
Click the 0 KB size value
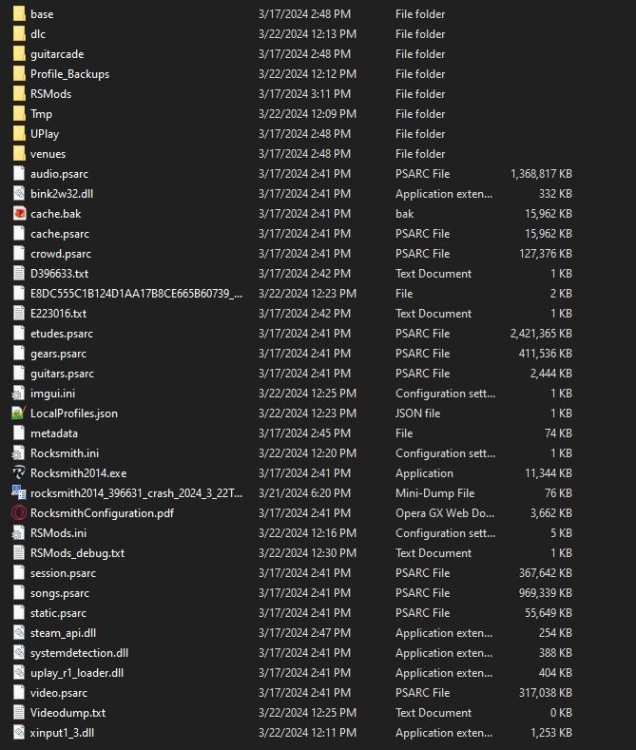click(x=561, y=712)
